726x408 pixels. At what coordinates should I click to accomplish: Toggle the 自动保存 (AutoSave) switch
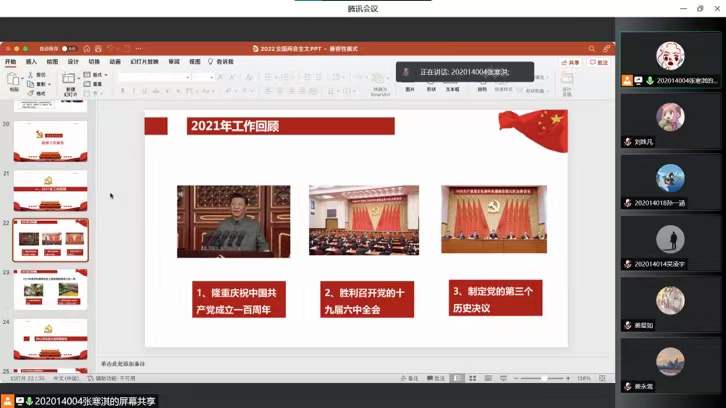[69, 49]
